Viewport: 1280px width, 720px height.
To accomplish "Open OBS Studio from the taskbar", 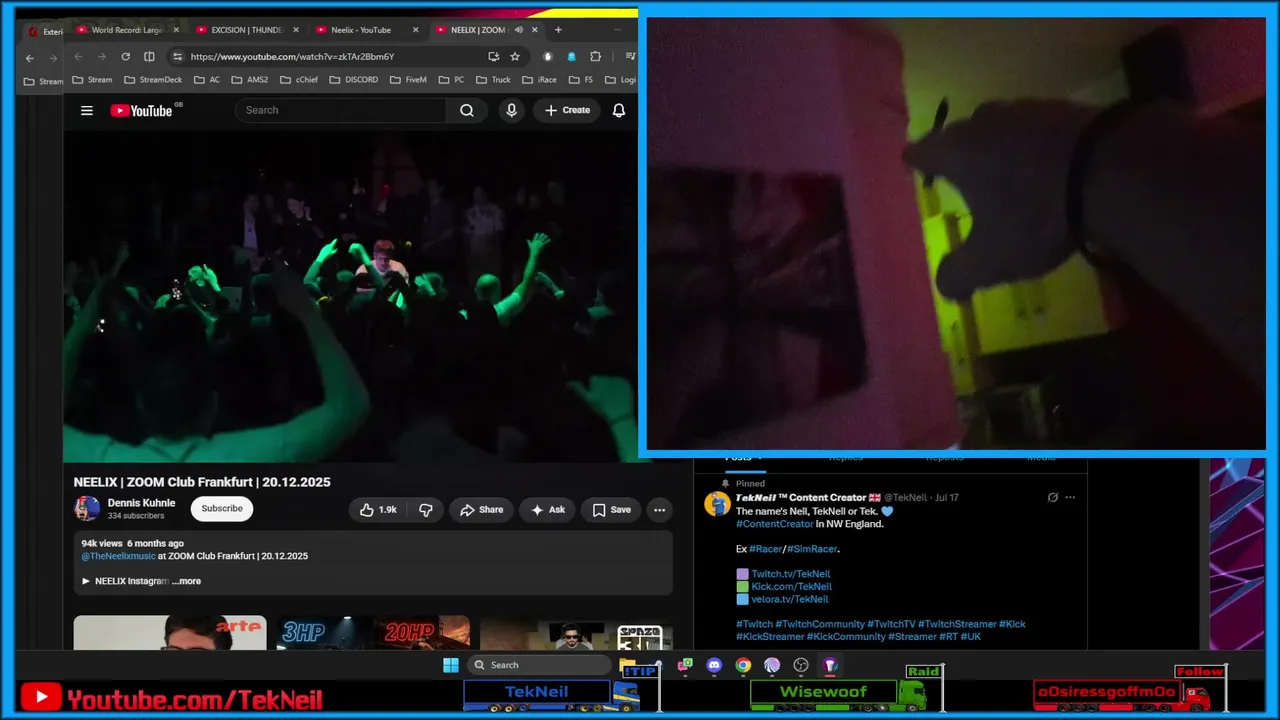I will click(801, 665).
